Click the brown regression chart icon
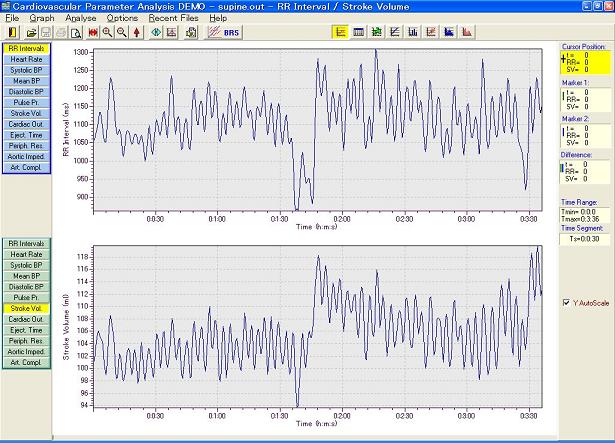615x443 pixels. click(431, 32)
